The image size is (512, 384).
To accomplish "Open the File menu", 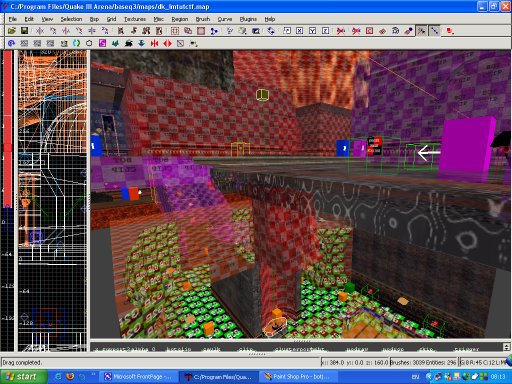I will click(13, 19).
